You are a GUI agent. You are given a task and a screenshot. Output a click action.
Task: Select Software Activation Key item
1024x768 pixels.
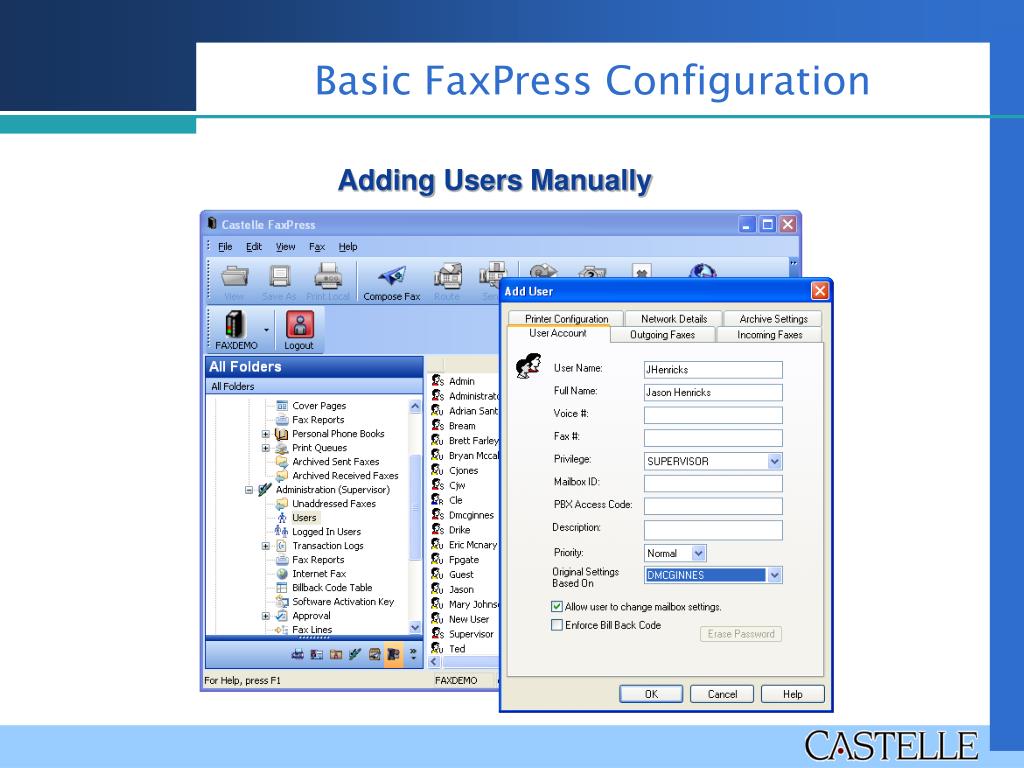(343, 601)
